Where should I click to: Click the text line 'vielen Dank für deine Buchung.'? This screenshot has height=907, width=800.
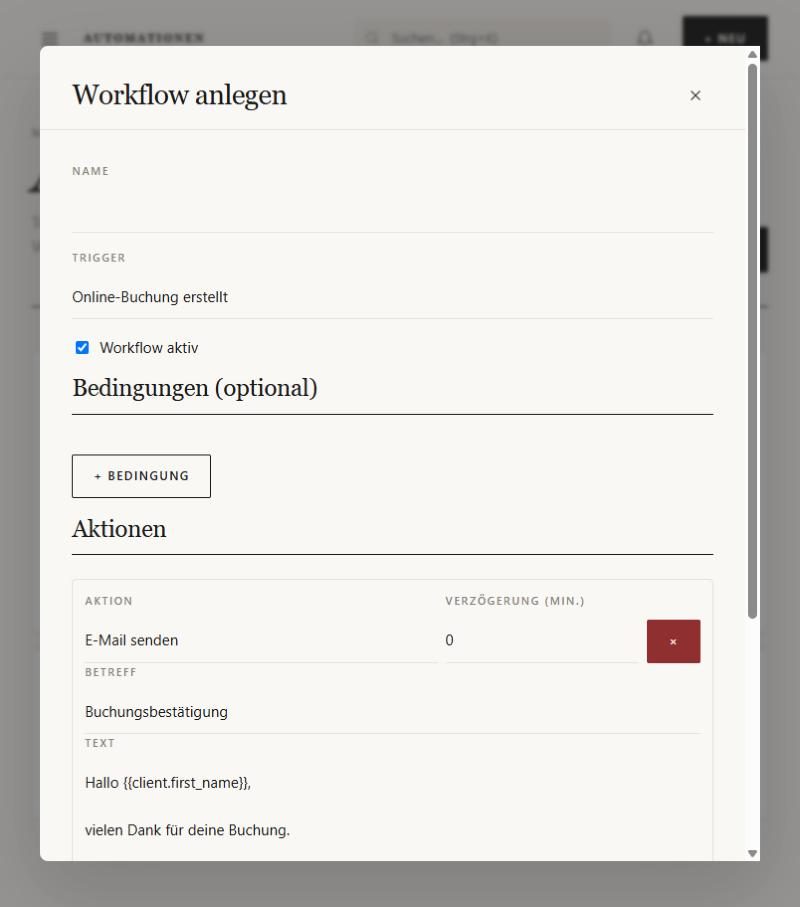click(x=187, y=830)
